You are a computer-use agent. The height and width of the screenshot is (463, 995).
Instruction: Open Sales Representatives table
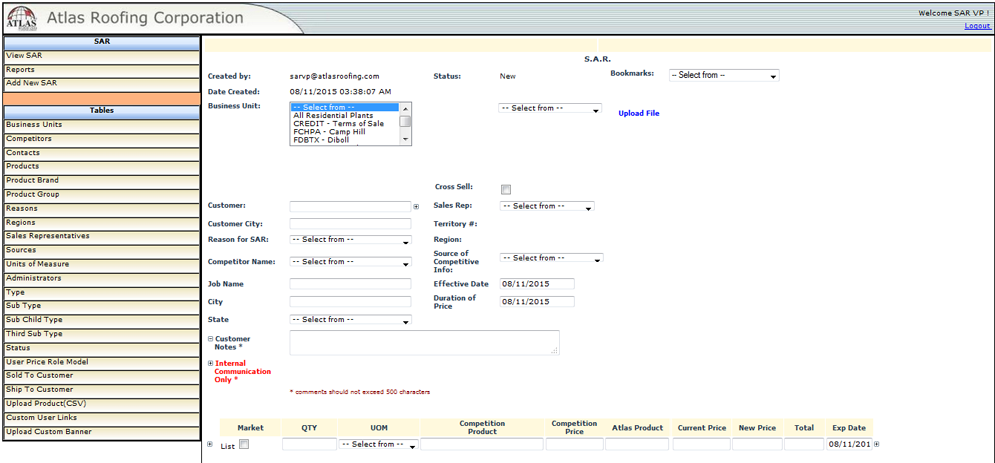pyautogui.click(x=102, y=237)
